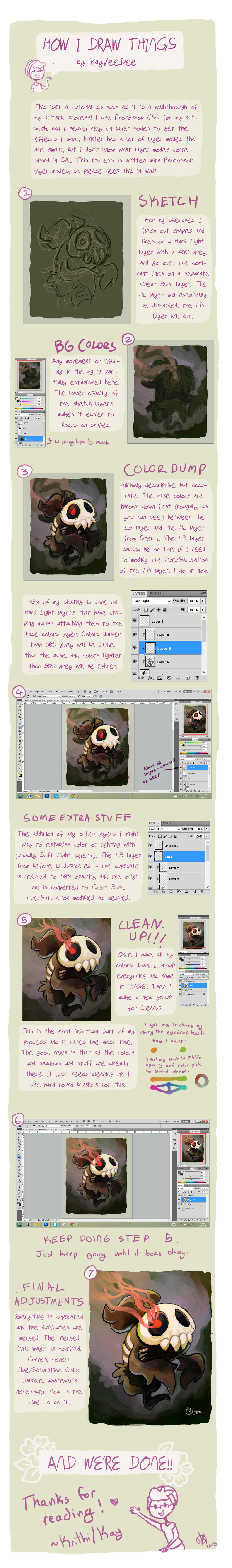Lock image pixels in Hard Light layers panel

(152, 610)
